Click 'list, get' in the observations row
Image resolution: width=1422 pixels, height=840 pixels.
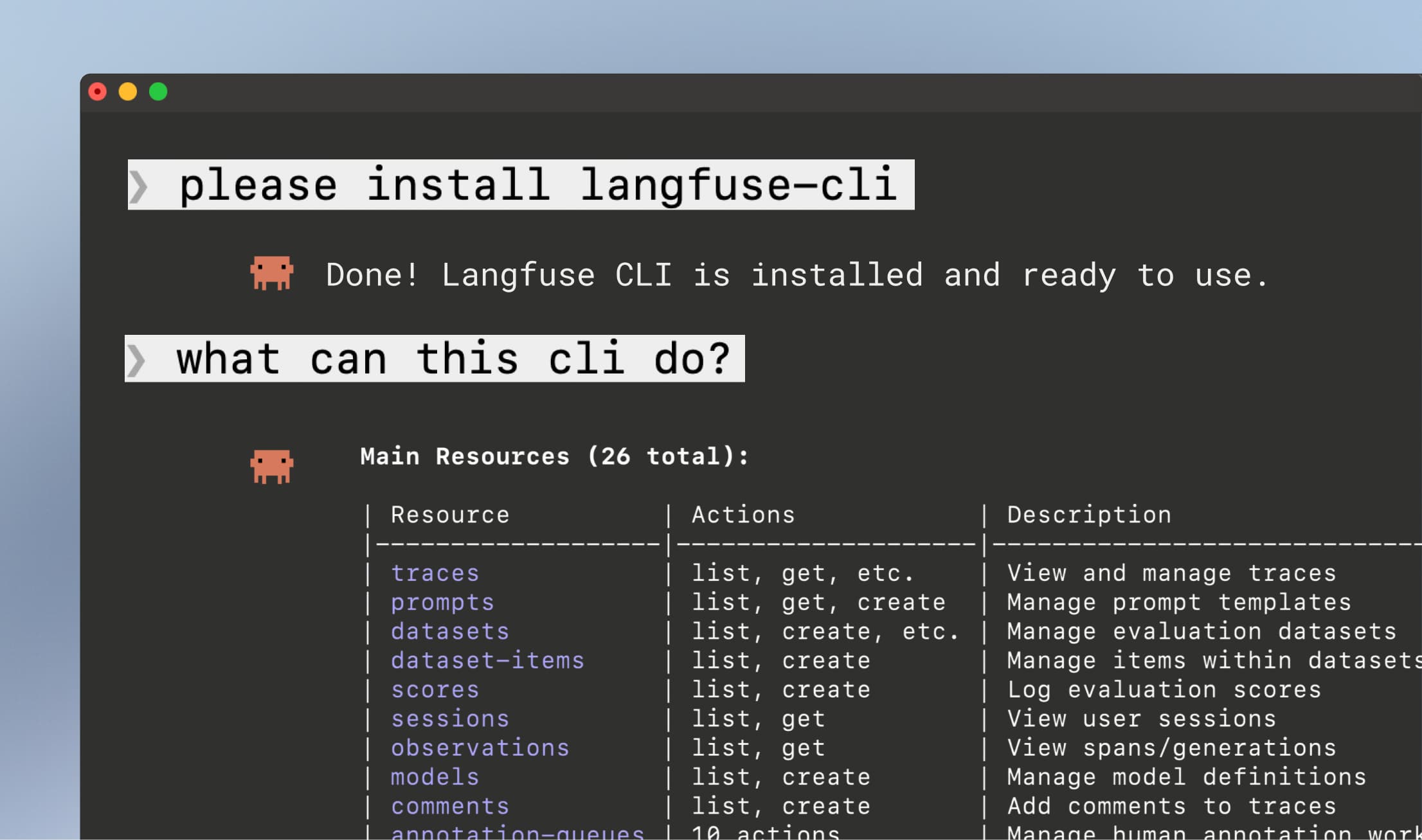pyautogui.click(x=758, y=748)
